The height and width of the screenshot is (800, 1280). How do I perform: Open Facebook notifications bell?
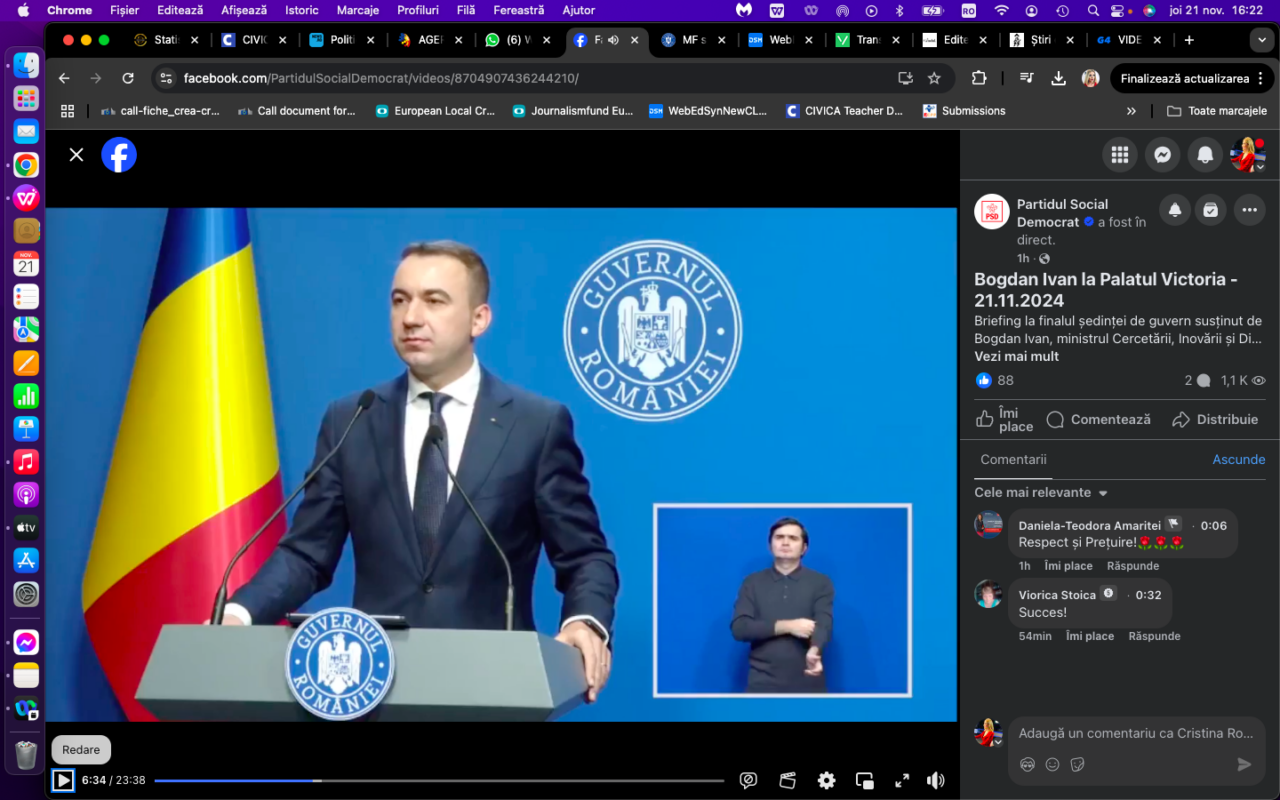1205,154
